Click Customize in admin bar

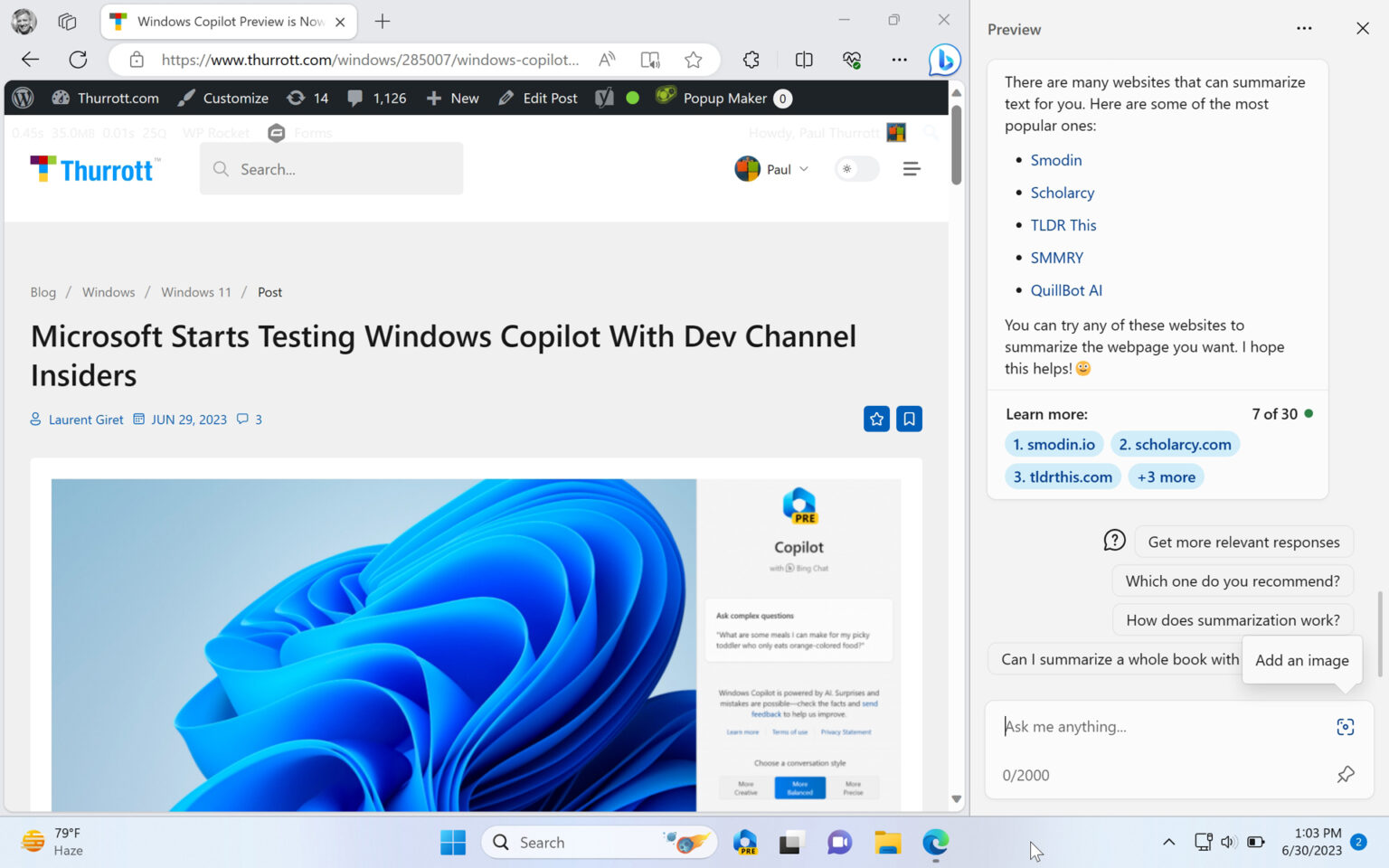coord(222,98)
